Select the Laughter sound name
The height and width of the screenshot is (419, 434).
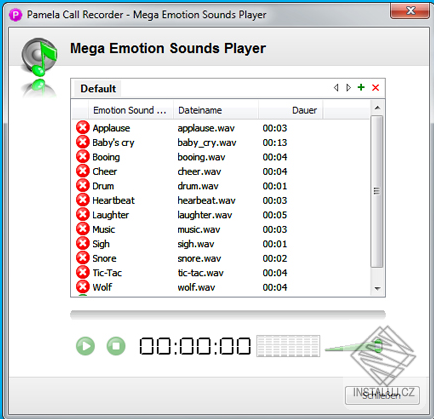[111, 215]
